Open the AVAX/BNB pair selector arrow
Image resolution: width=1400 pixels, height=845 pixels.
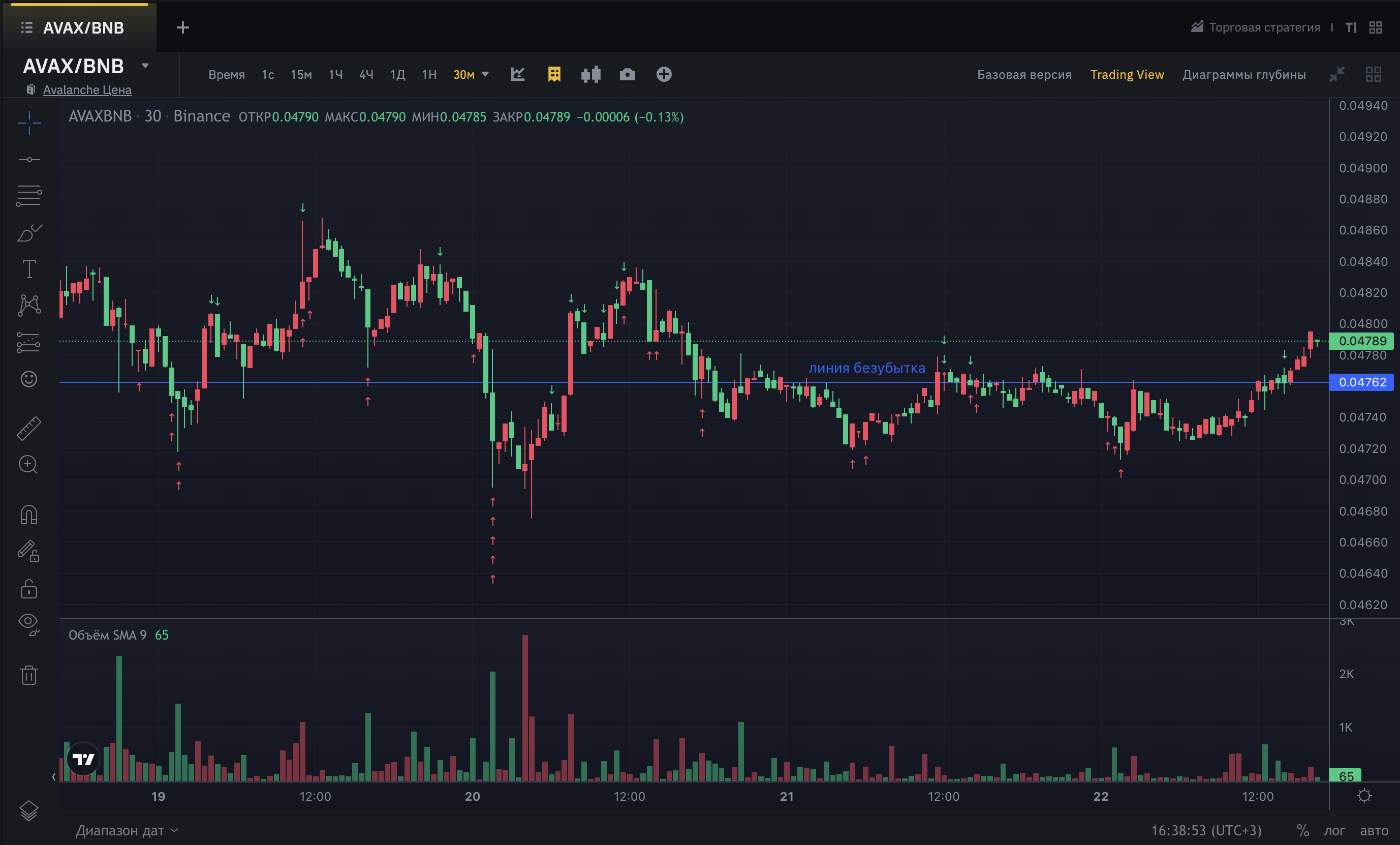tap(145, 66)
